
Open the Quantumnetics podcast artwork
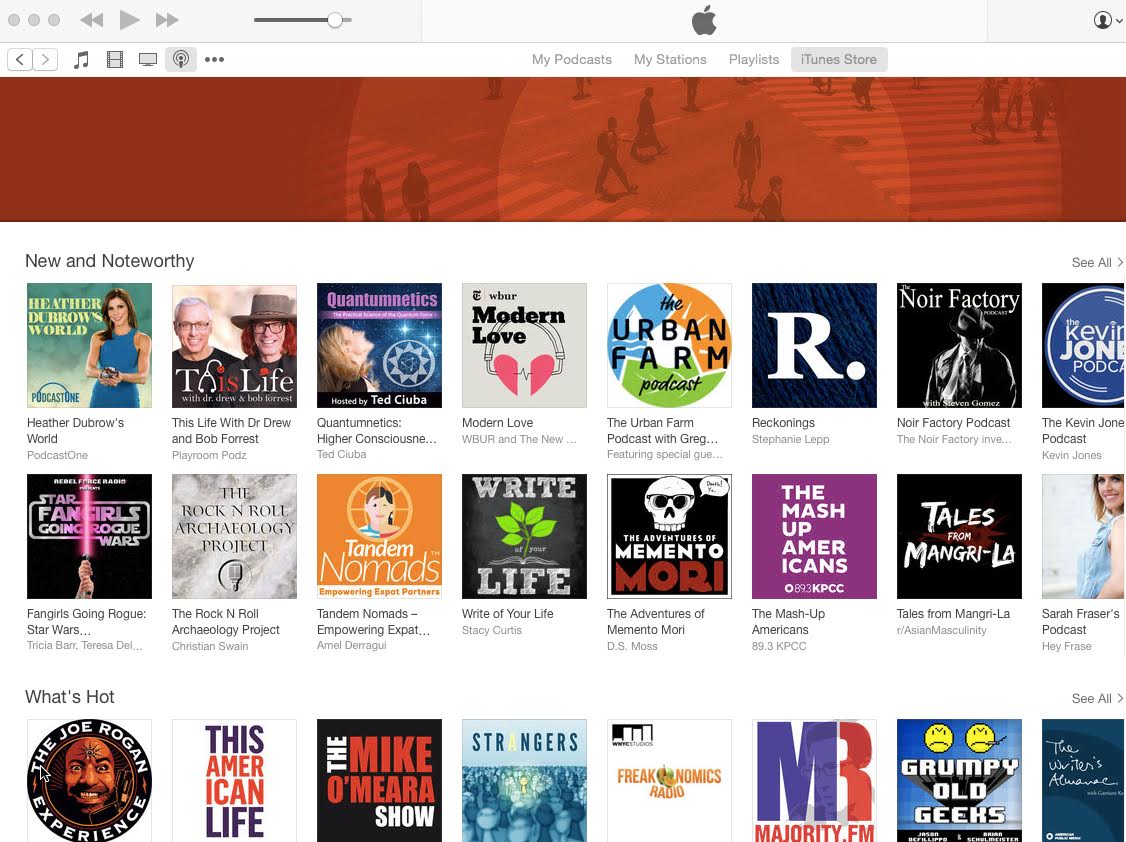[x=379, y=345]
